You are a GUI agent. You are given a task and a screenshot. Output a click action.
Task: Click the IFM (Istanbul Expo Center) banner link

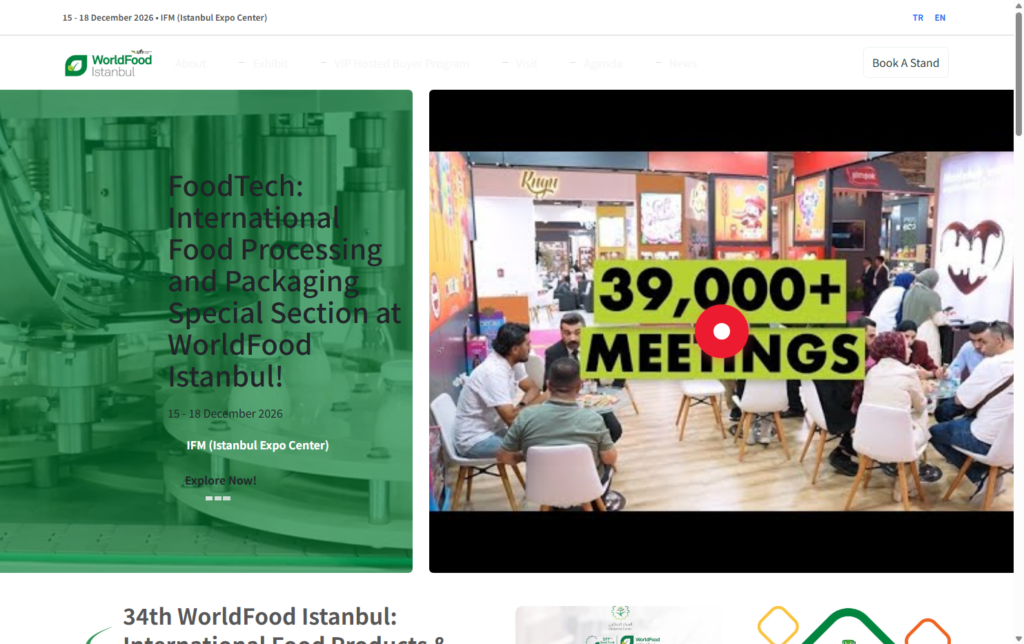click(x=257, y=445)
